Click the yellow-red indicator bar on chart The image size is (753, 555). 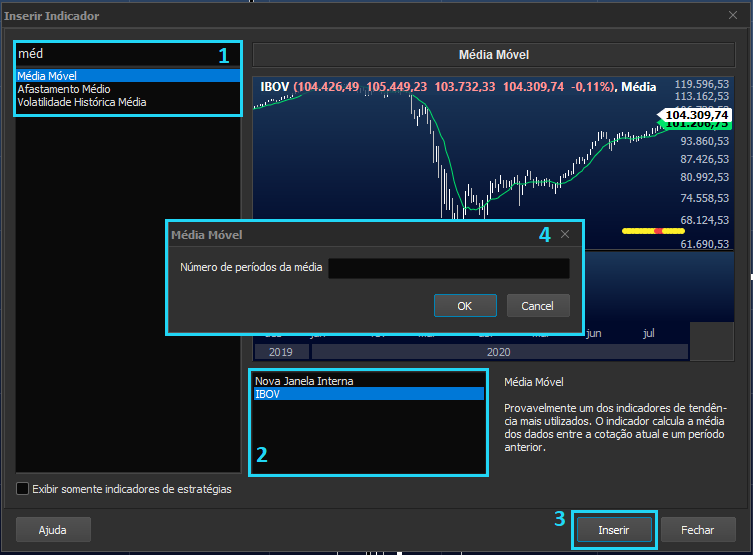point(653,231)
